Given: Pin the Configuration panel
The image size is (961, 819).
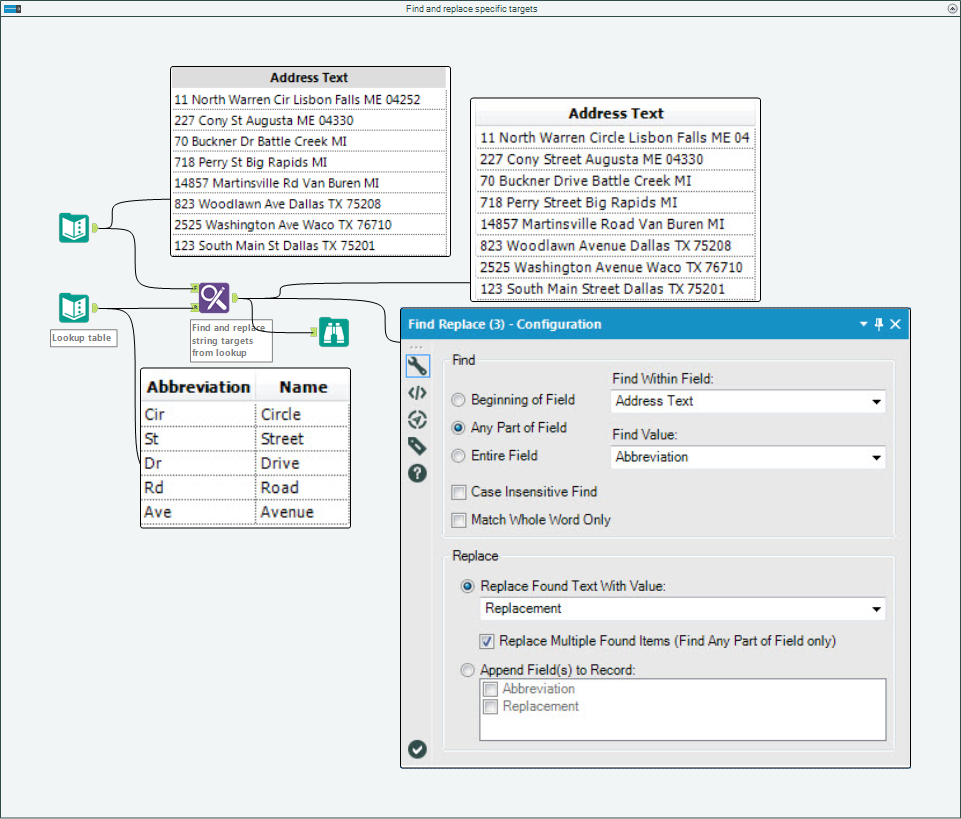Looking at the screenshot, I should [879, 324].
